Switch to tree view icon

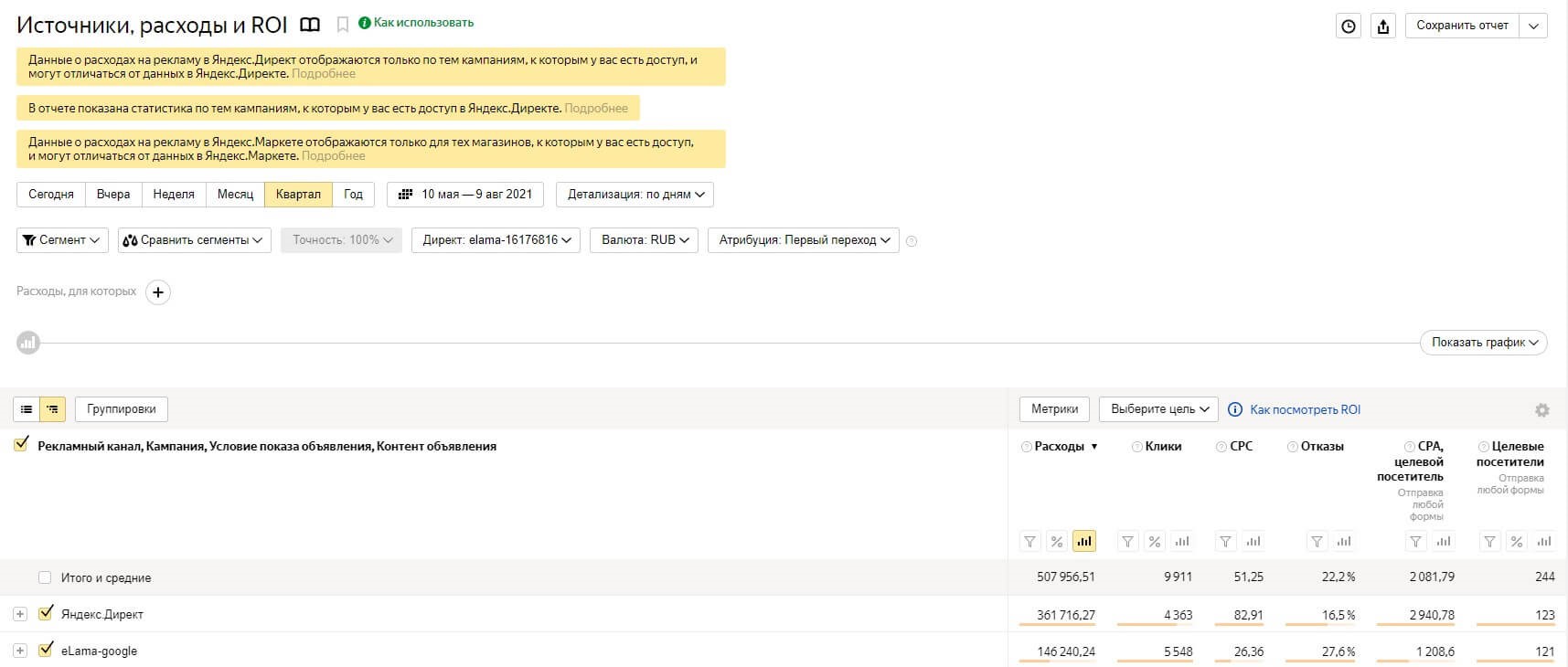point(52,409)
